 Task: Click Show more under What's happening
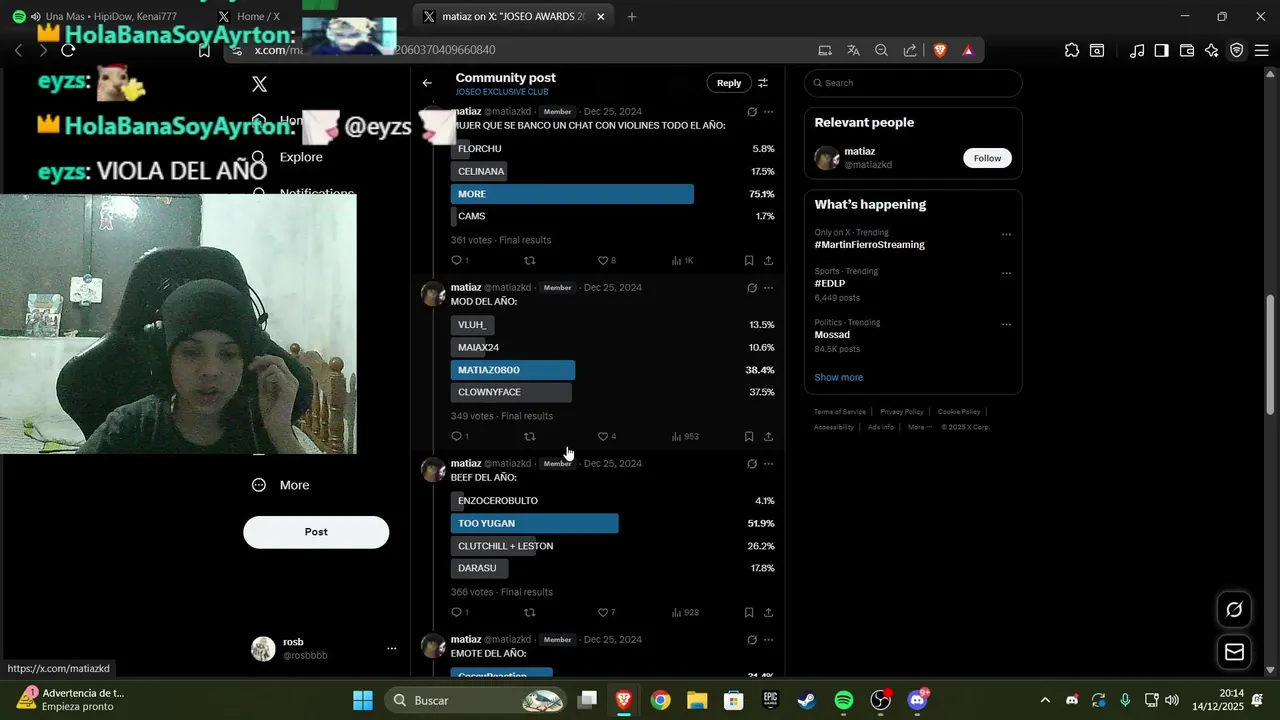pyautogui.click(x=838, y=378)
